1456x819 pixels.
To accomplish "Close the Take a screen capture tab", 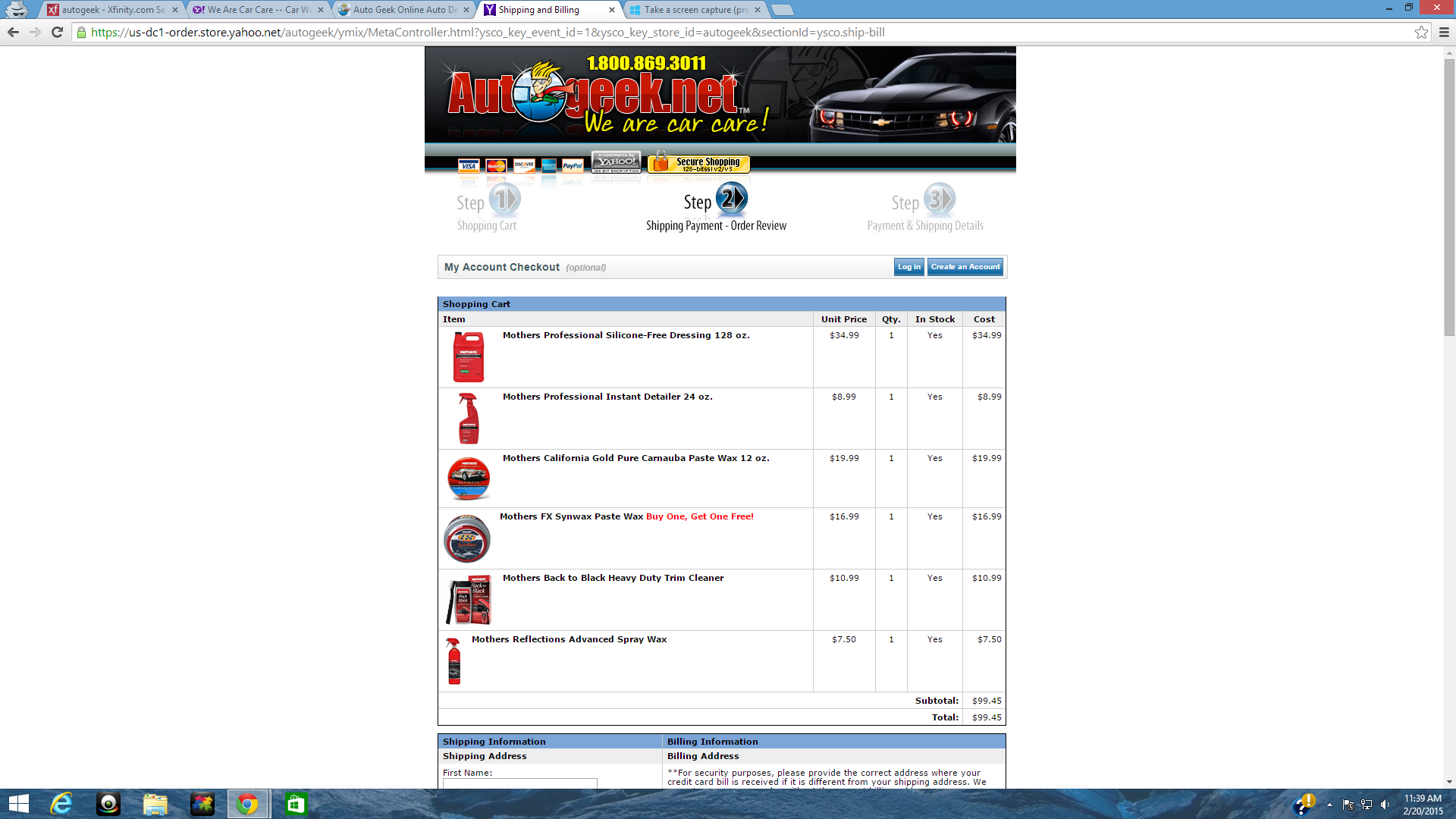I will [x=758, y=10].
